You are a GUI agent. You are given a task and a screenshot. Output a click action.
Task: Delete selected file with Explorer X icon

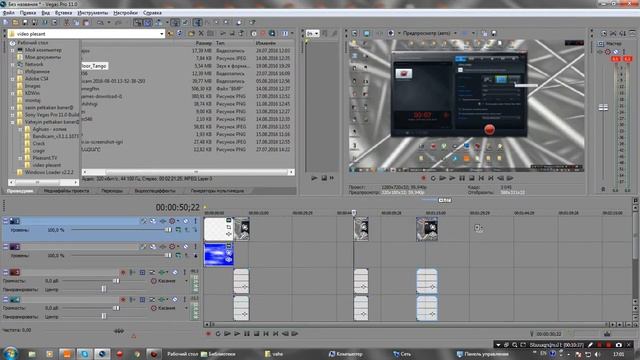[201, 33]
